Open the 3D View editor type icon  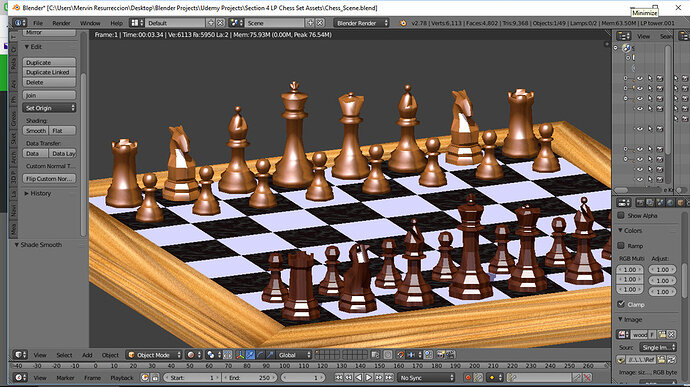[20, 354]
